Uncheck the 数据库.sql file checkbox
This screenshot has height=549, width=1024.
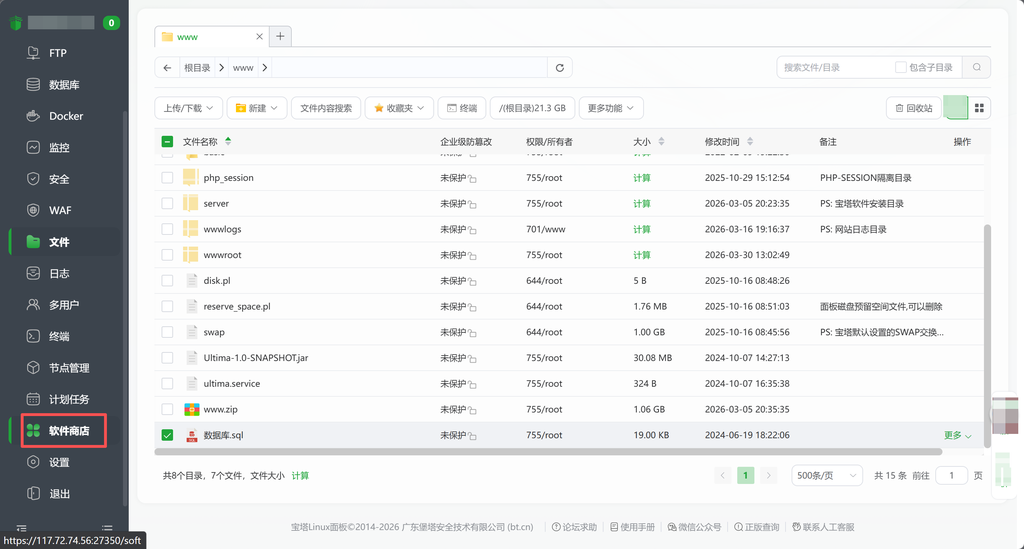(x=167, y=435)
